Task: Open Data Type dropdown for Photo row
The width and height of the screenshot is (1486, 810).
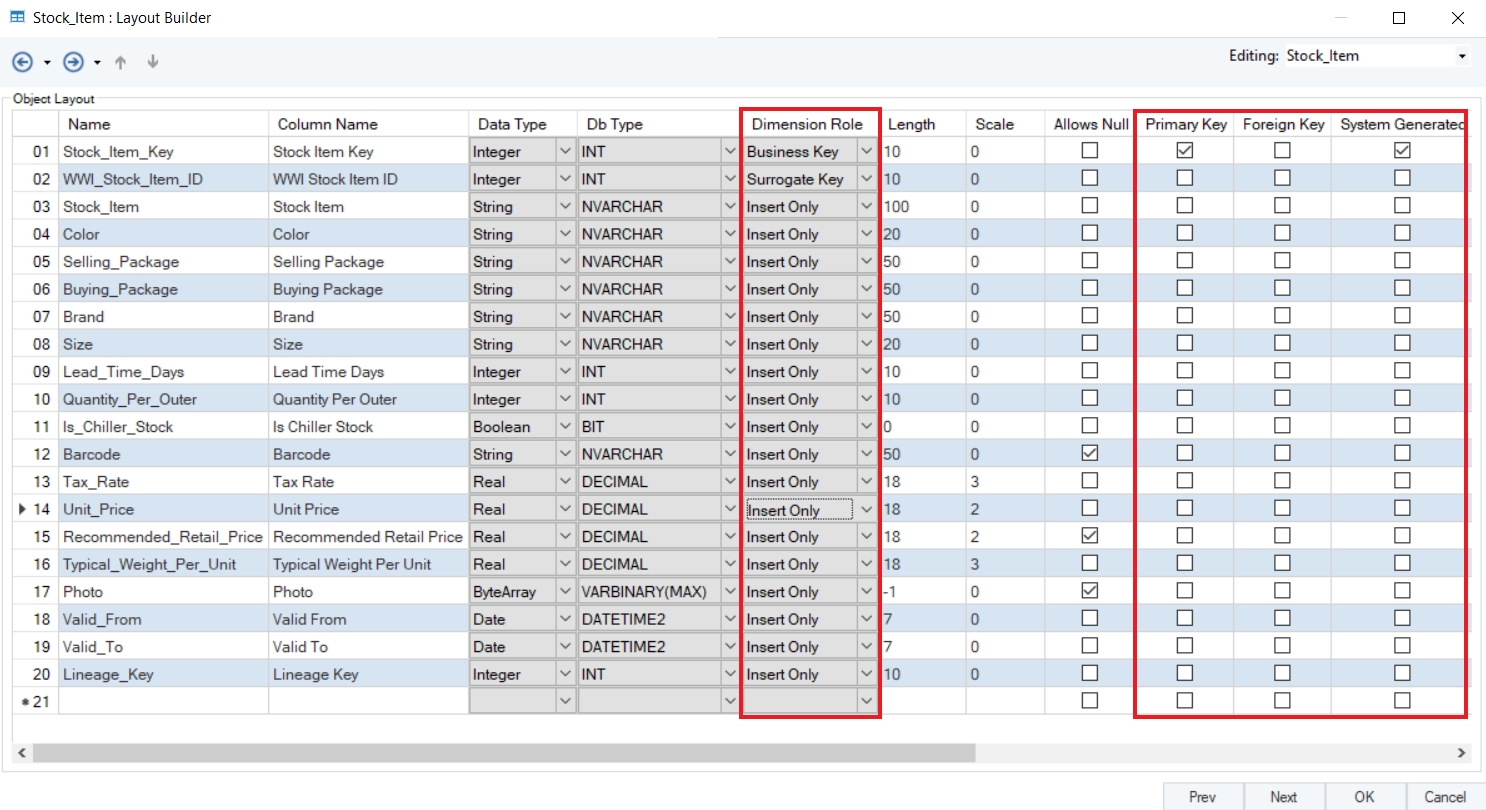Action: [x=566, y=591]
